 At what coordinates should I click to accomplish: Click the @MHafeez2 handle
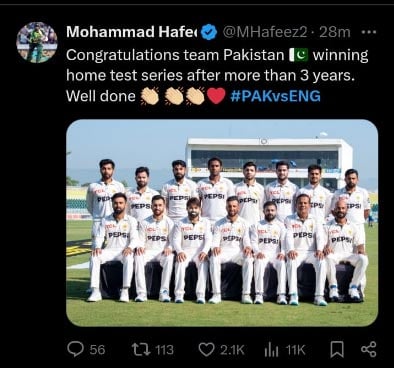tap(265, 32)
